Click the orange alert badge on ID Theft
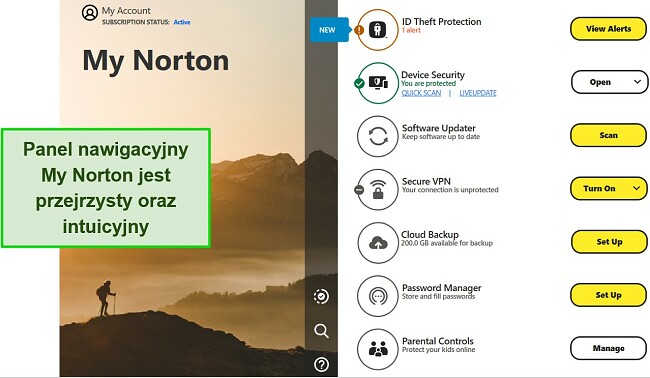Screen dimensions: 650x378 (359, 30)
